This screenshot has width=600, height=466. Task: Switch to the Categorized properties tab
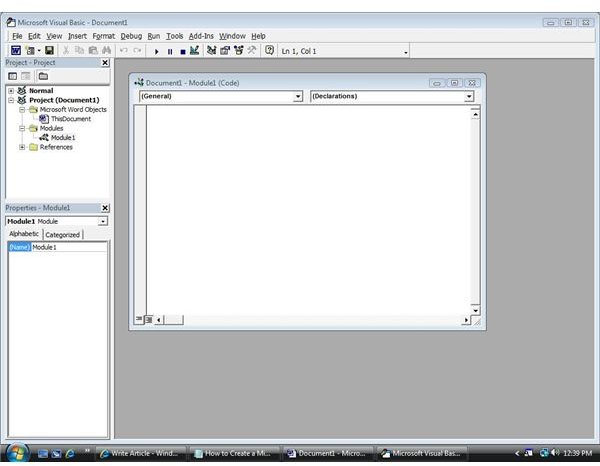pos(62,235)
